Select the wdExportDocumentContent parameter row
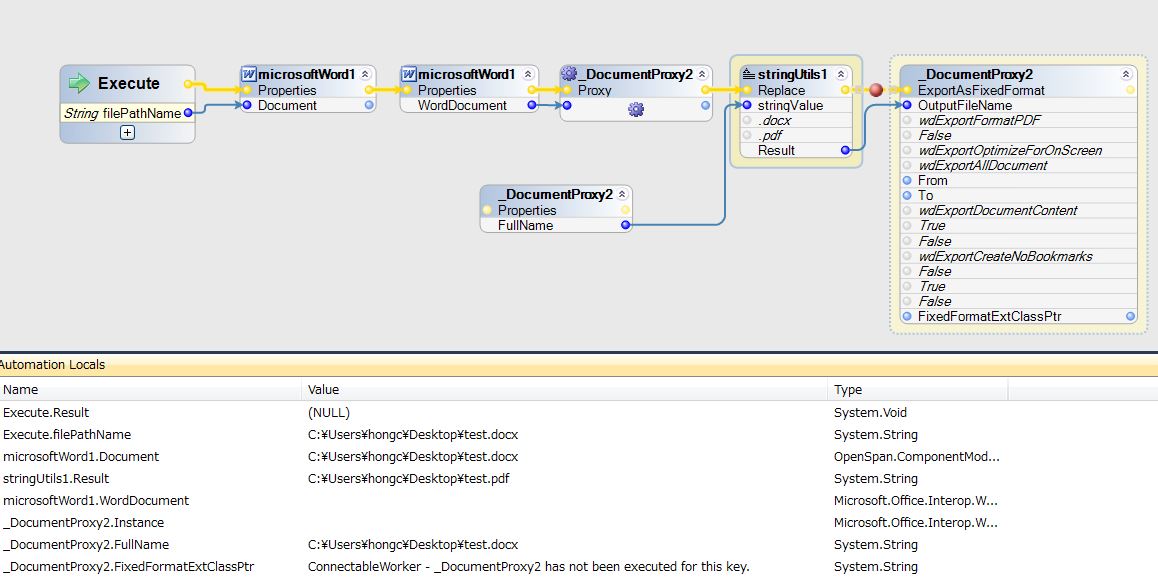 tap(1018, 211)
